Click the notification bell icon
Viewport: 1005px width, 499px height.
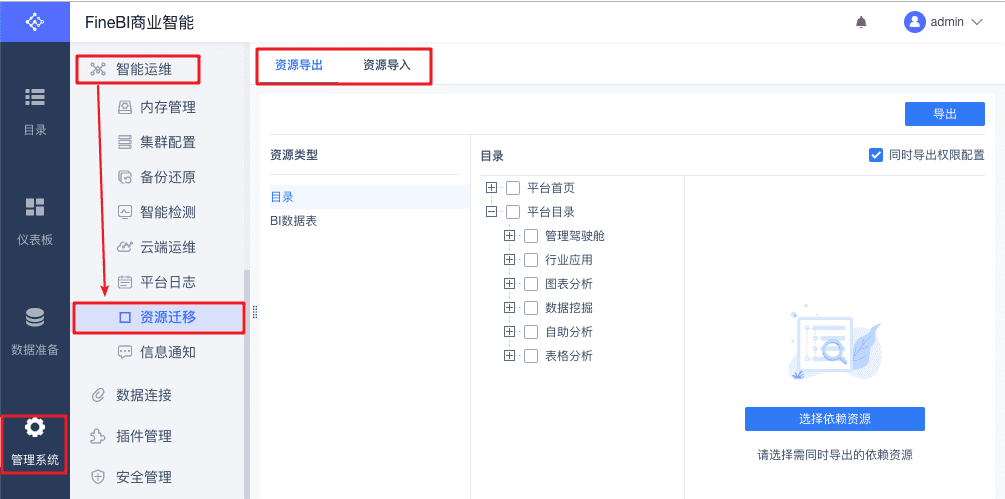pos(861,22)
